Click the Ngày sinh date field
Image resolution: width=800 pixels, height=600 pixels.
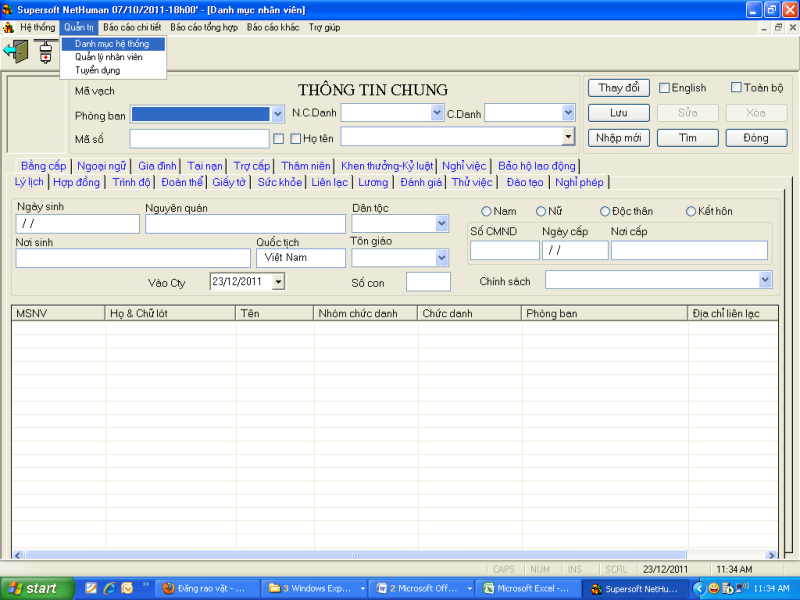click(78, 224)
